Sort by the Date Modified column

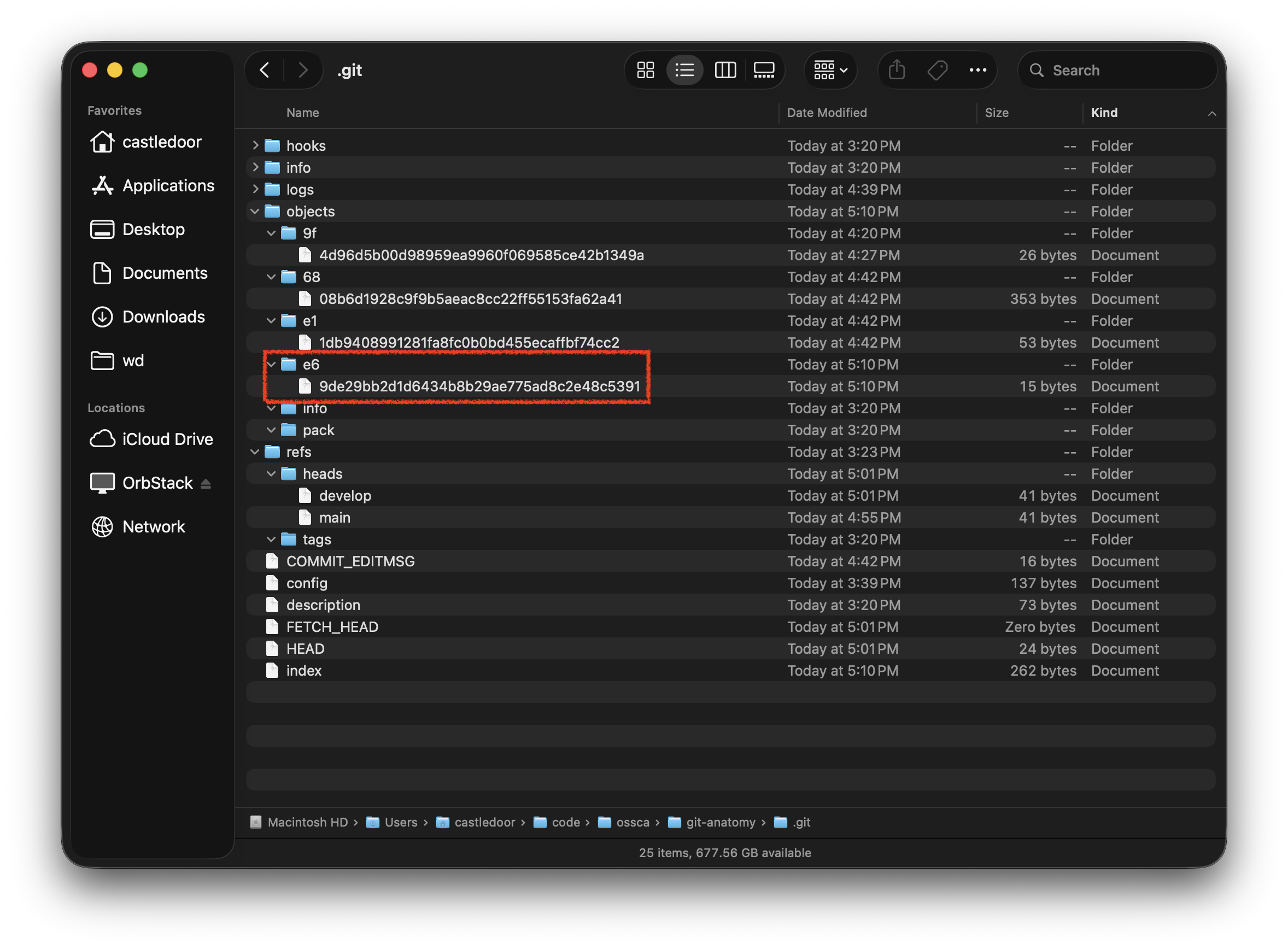826,113
